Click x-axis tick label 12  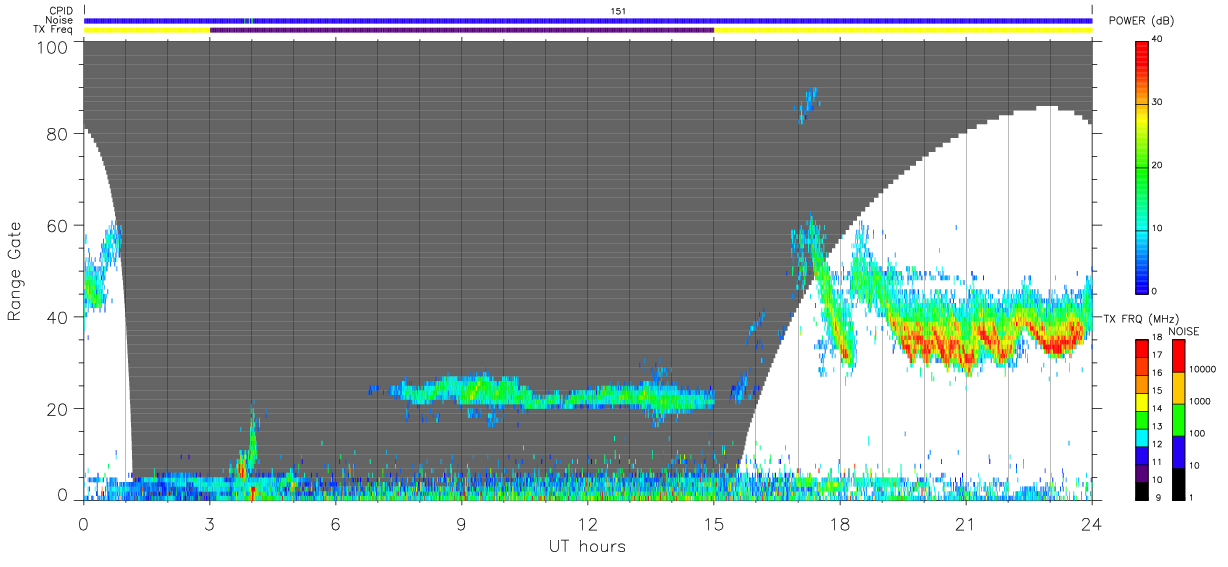tap(588, 523)
